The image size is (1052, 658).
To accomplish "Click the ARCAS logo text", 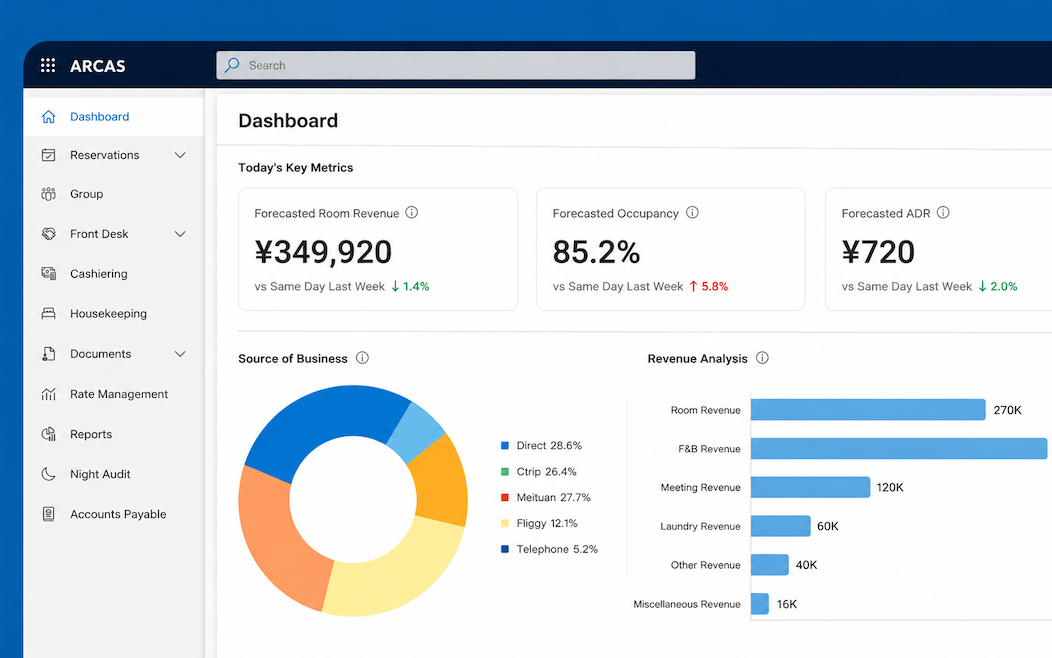I will click(98, 66).
